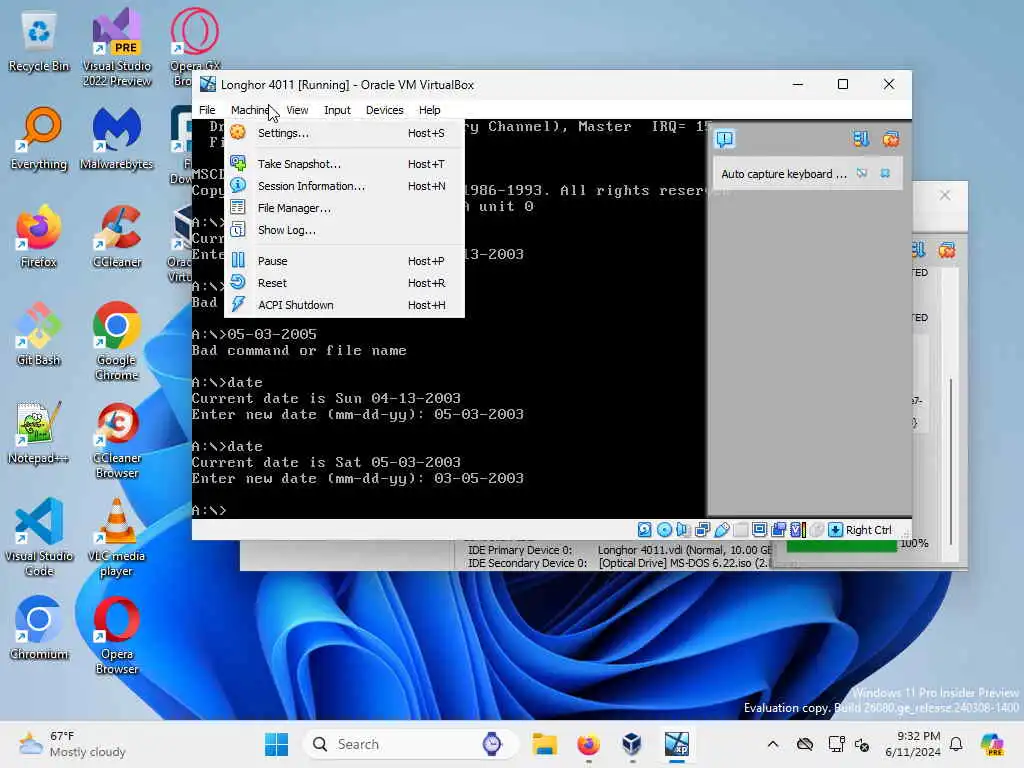Click the help icon on Auto capture notification

click(862, 174)
